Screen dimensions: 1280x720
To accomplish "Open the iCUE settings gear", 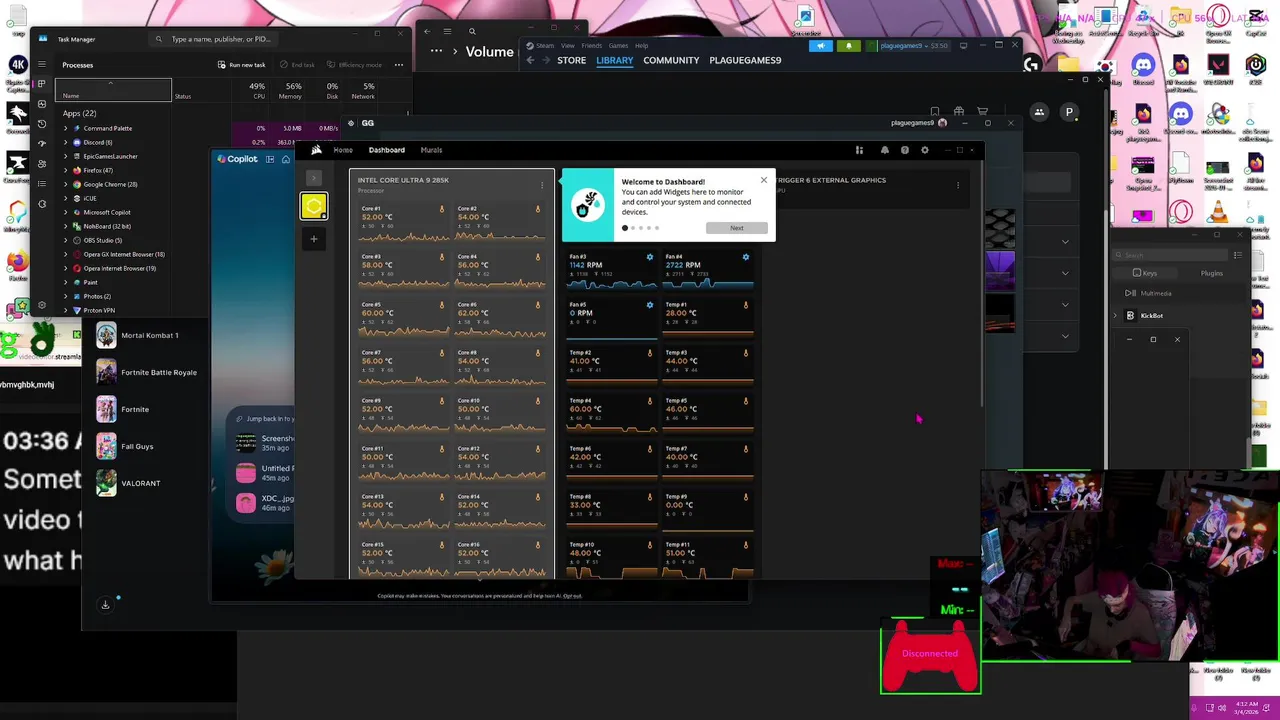I will coord(924,150).
